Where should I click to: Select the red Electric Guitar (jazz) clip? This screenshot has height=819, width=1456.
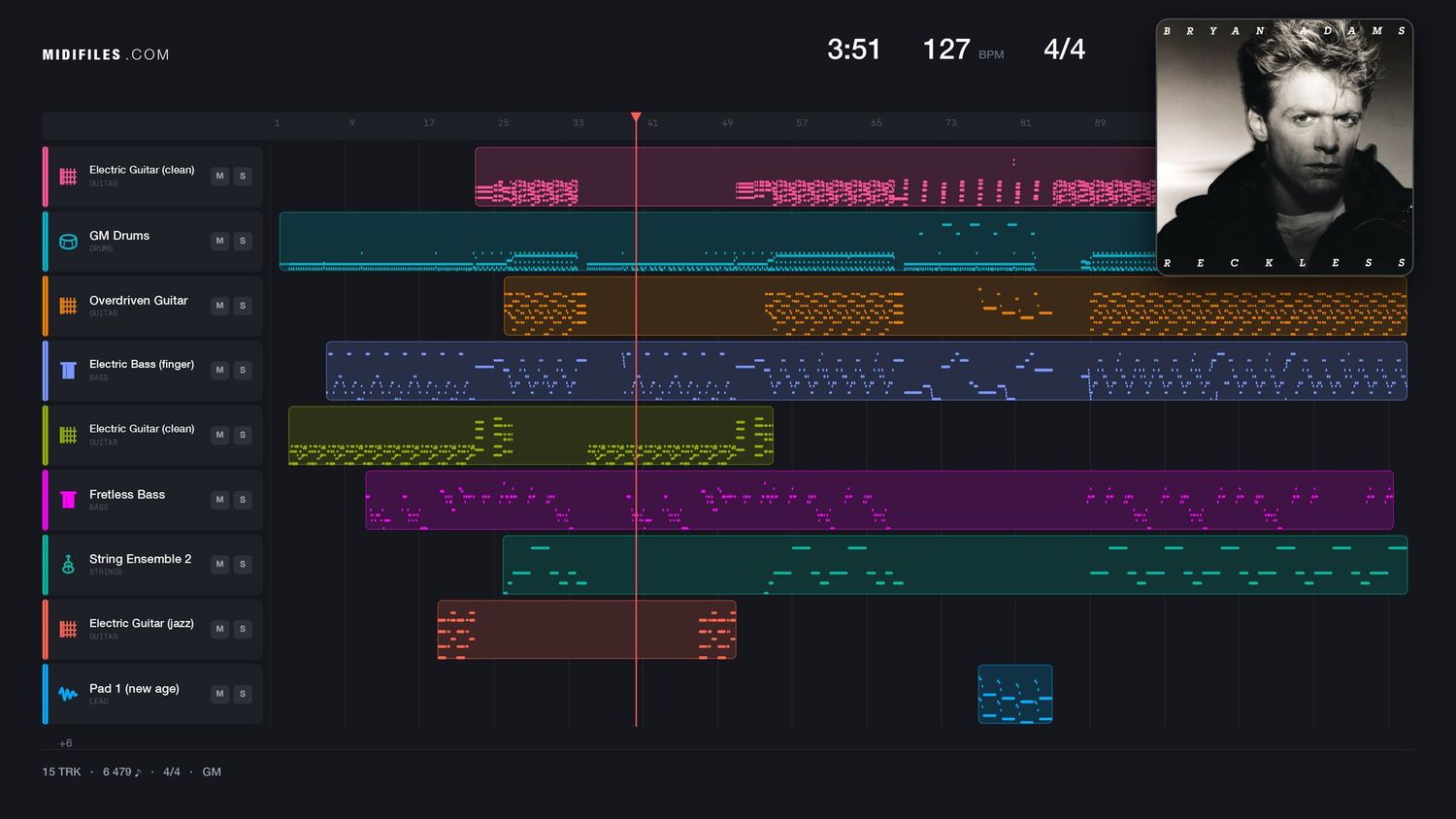pyautogui.click(x=586, y=630)
